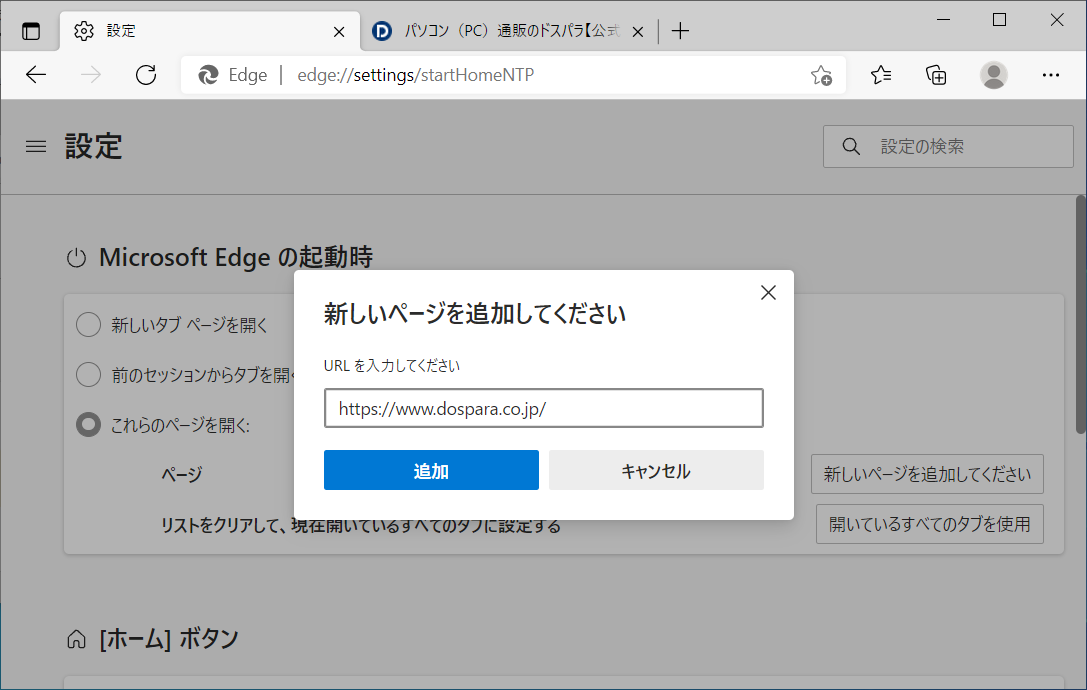
Task: Open the Settings and more ellipsis menu
Action: point(1051,75)
